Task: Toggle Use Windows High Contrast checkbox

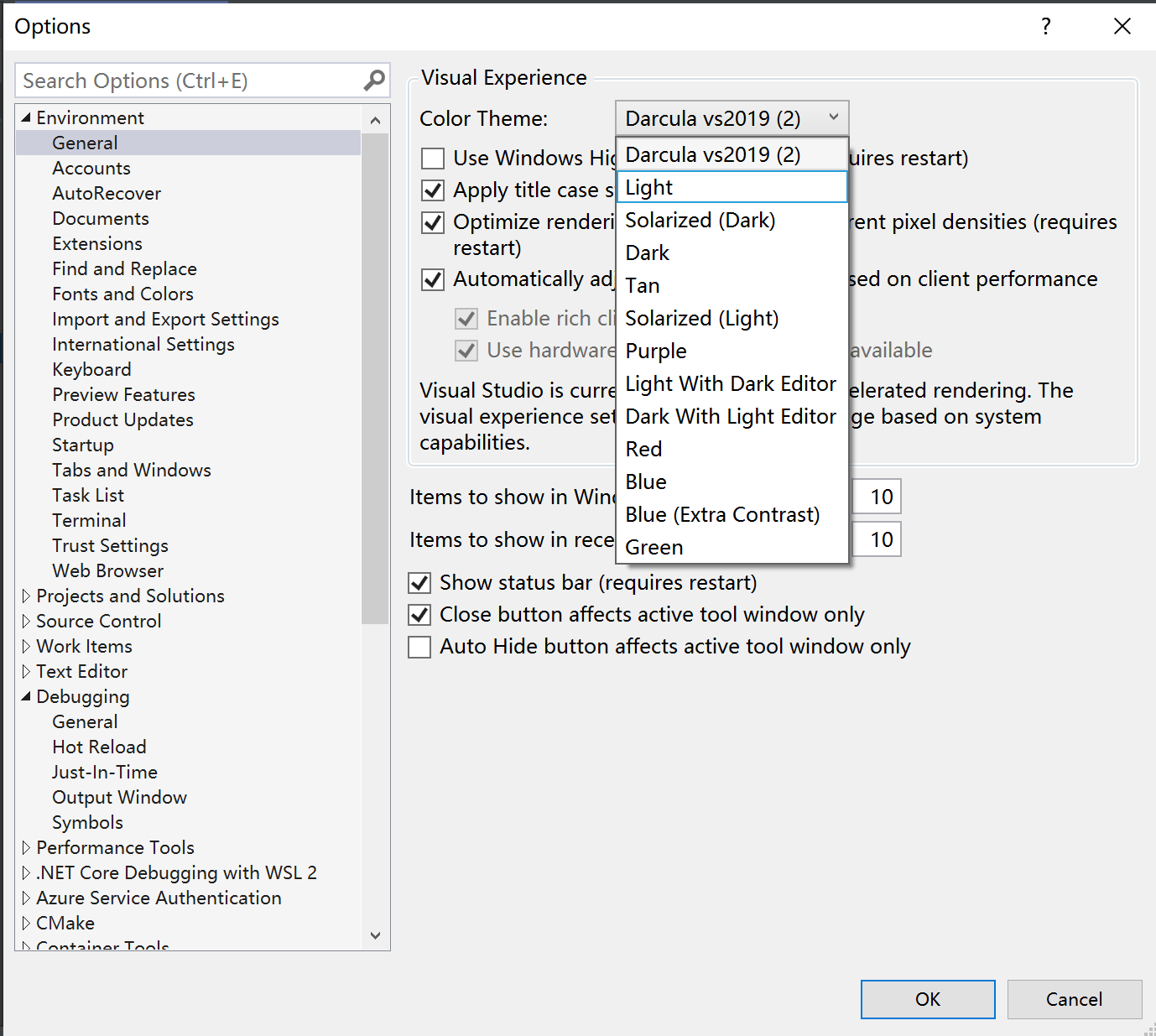Action: point(433,159)
